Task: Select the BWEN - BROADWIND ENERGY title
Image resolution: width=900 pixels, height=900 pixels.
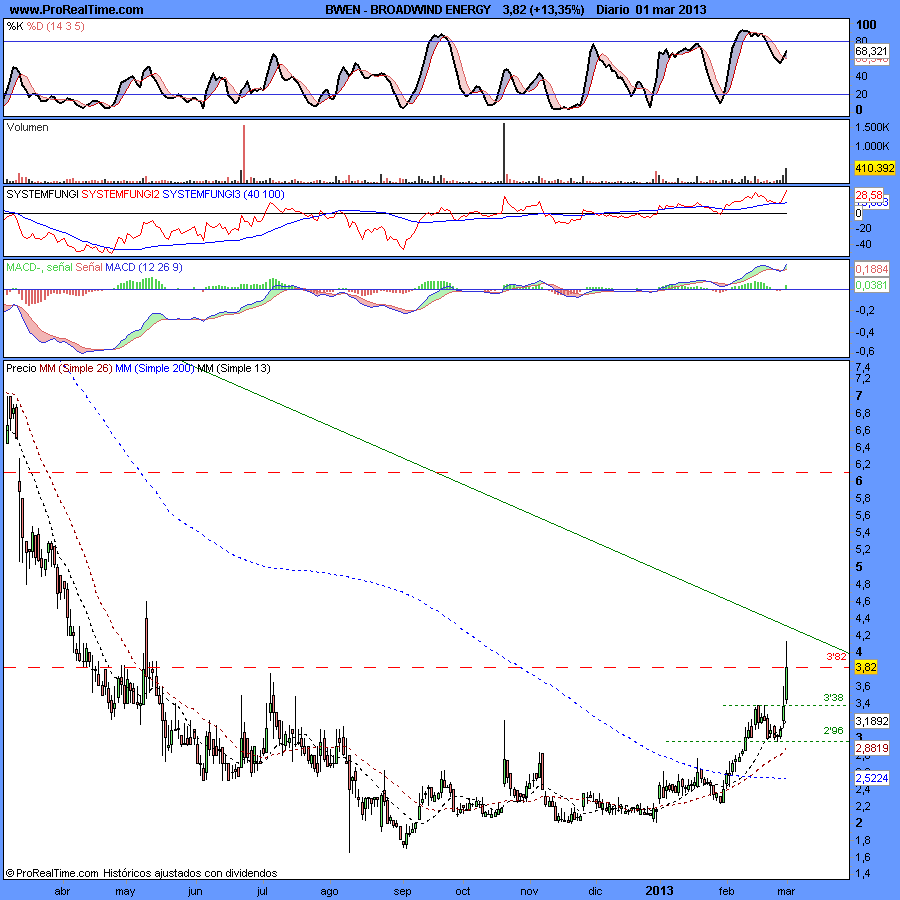Action: 408,9
